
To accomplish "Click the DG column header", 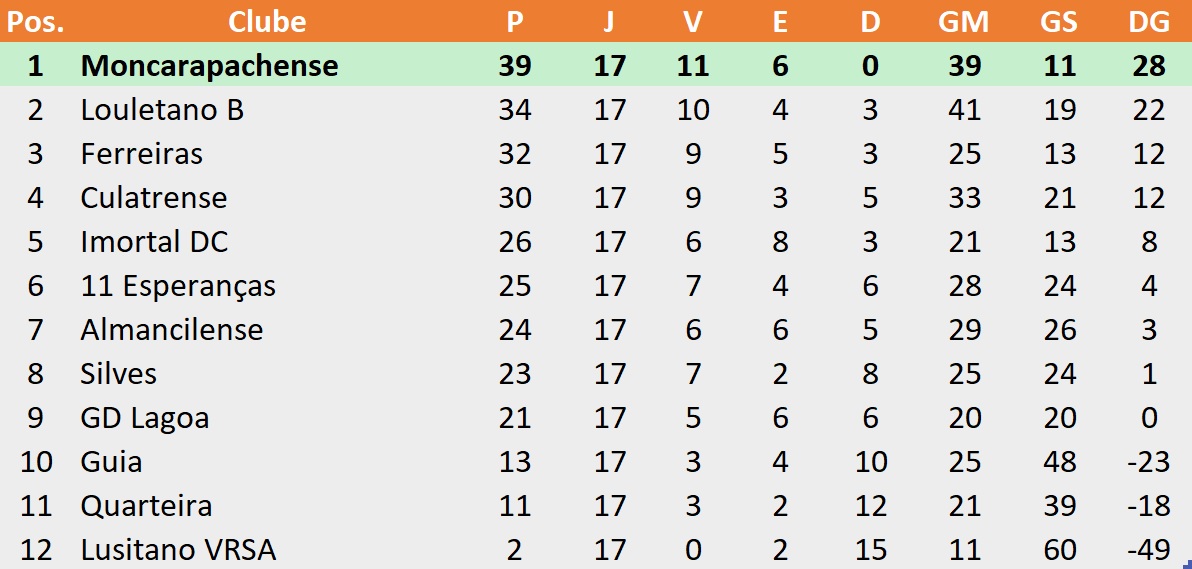I will click(x=1149, y=21).
